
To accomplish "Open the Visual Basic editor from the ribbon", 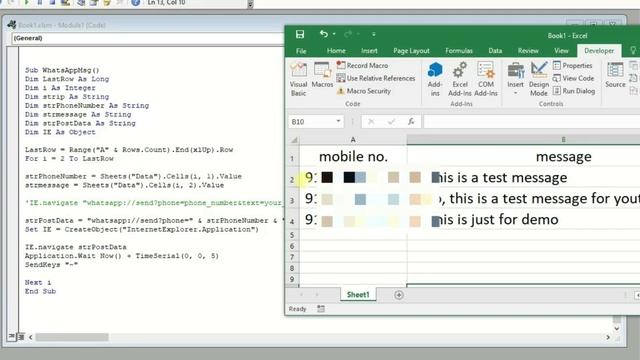I will [x=298, y=79].
